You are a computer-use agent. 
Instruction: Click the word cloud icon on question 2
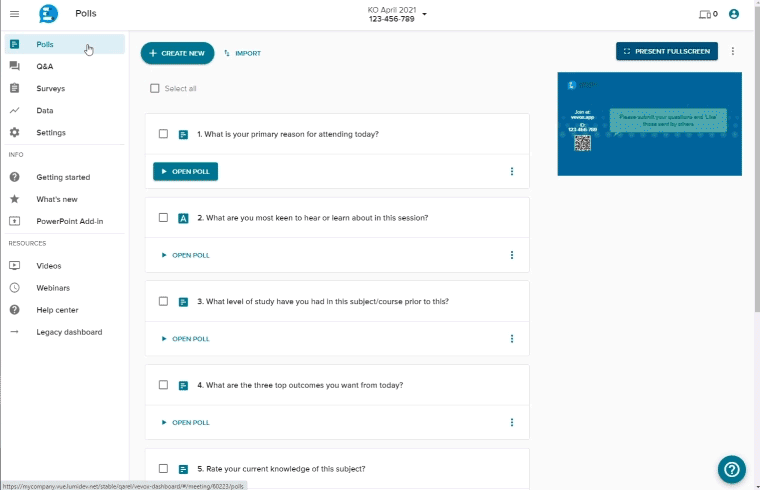(x=183, y=218)
